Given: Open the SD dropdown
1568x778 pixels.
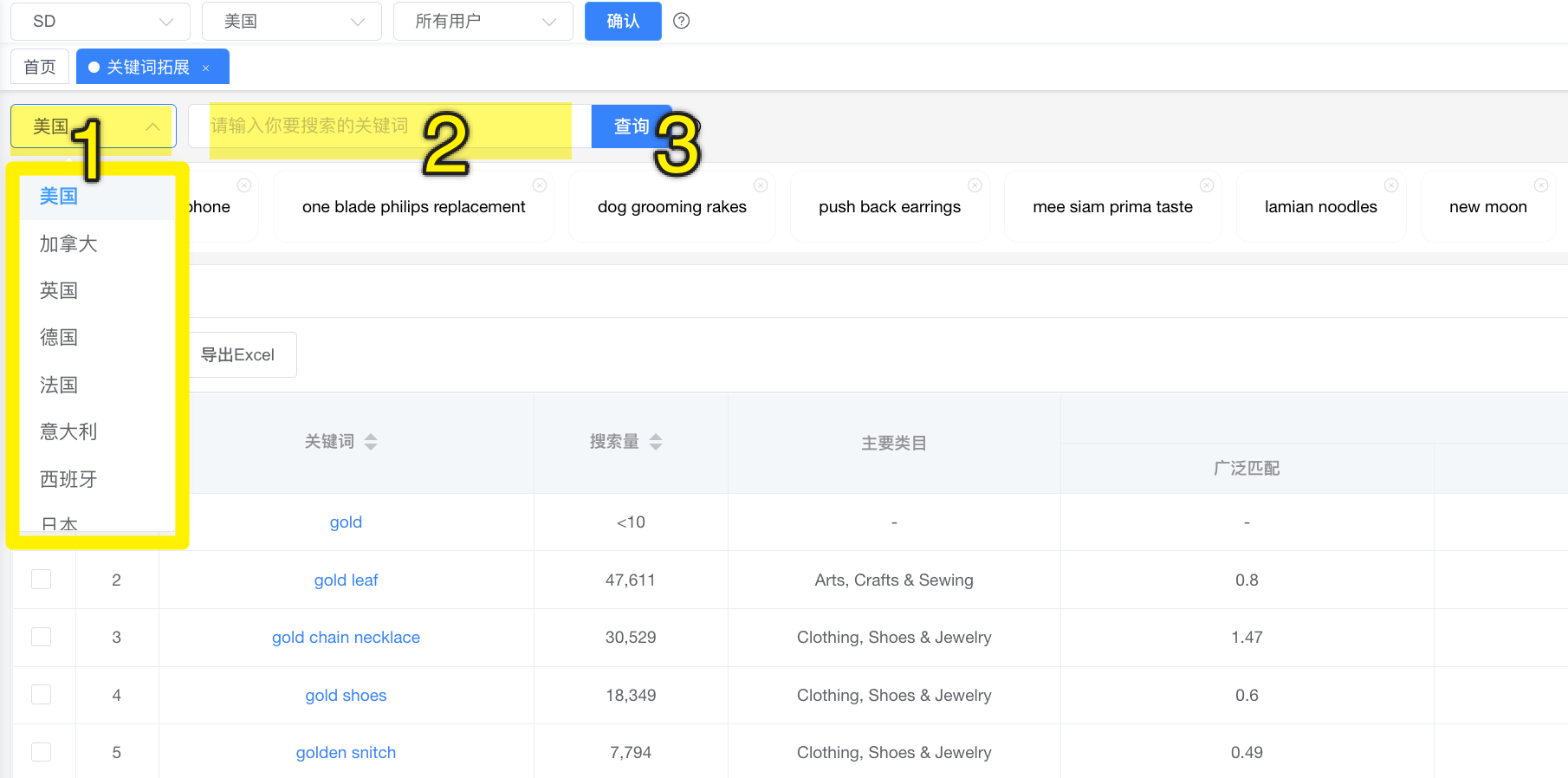Looking at the screenshot, I should pos(100,21).
